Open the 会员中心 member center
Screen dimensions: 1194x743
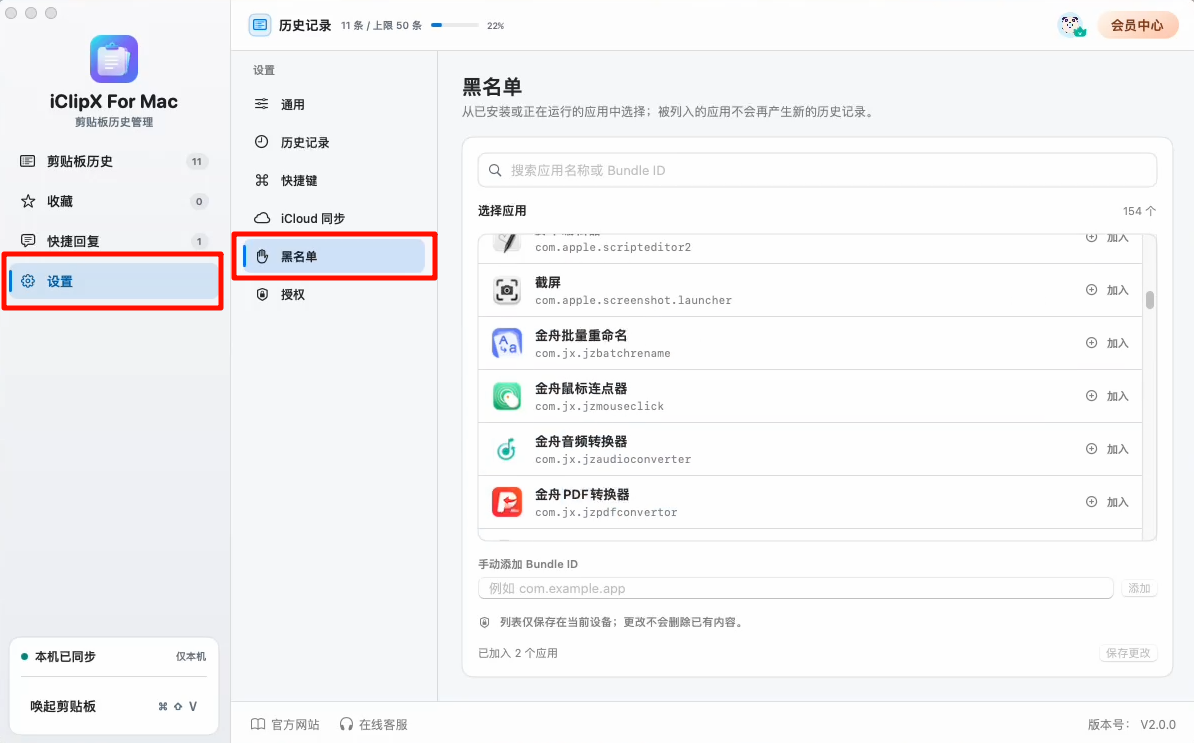pyautogui.click(x=1137, y=25)
